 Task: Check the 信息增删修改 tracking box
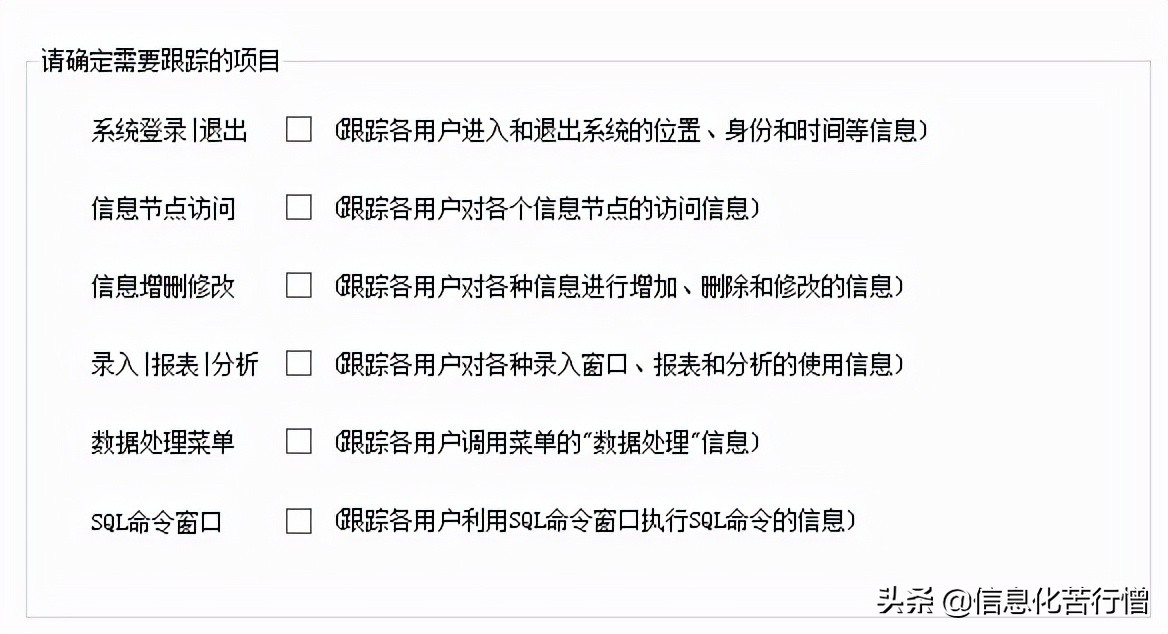[x=299, y=286]
